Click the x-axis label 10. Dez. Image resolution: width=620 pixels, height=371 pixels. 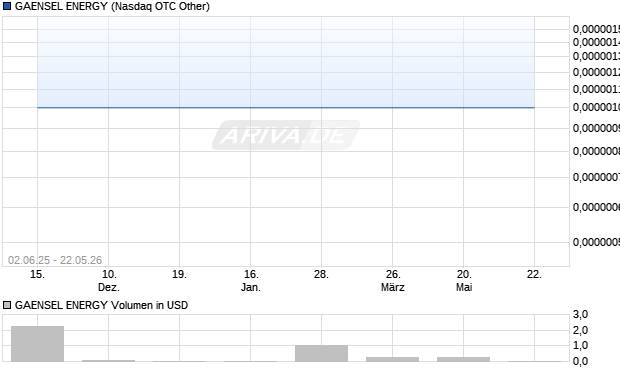pos(109,280)
